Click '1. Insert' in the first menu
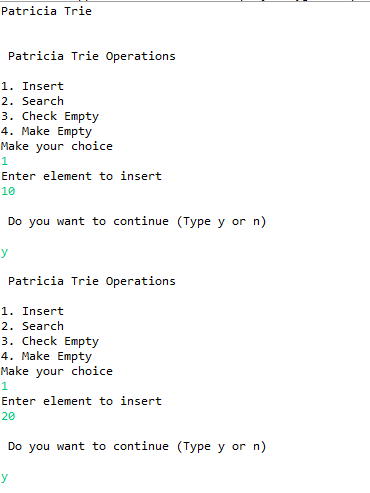The height and width of the screenshot is (493, 370). 32,86
